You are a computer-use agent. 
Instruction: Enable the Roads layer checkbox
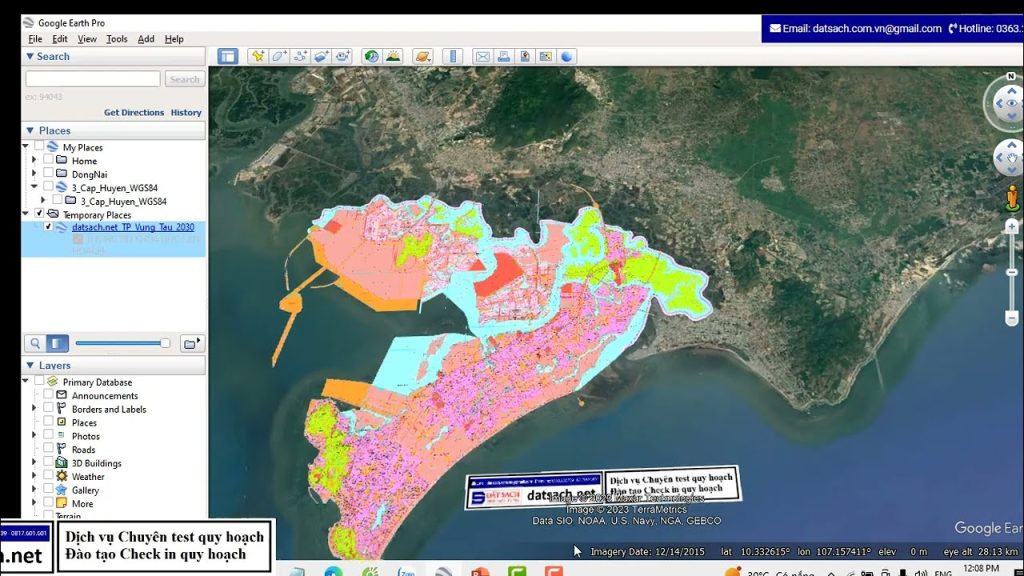(x=48, y=450)
